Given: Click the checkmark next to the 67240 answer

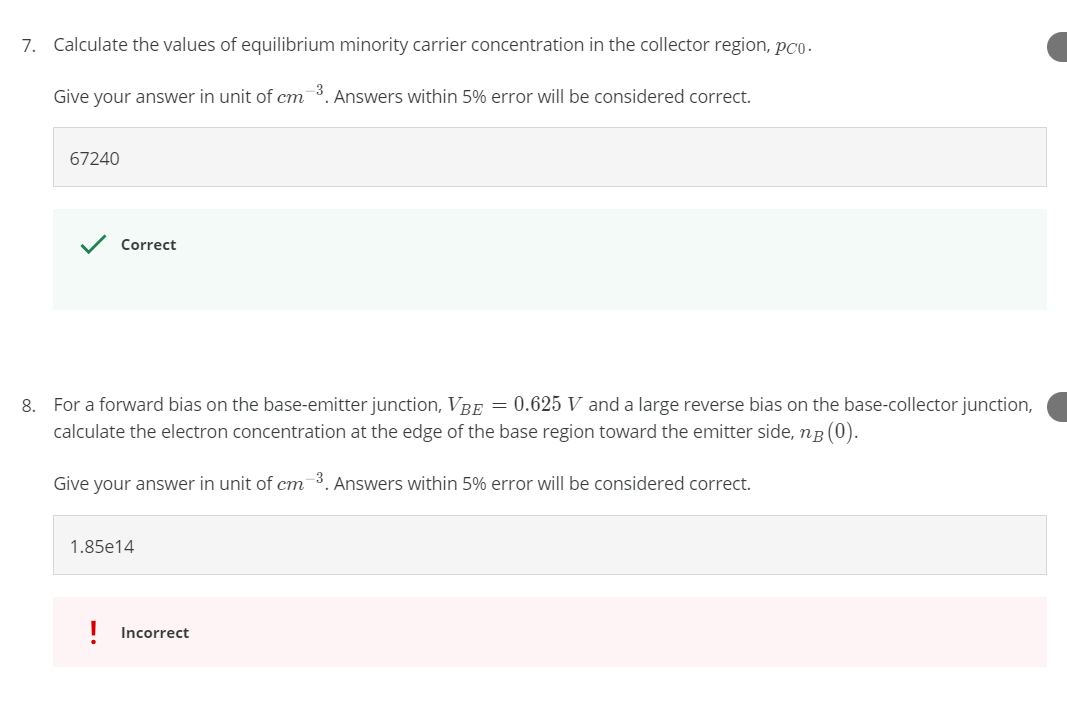Looking at the screenshot, I should point(92,243).
